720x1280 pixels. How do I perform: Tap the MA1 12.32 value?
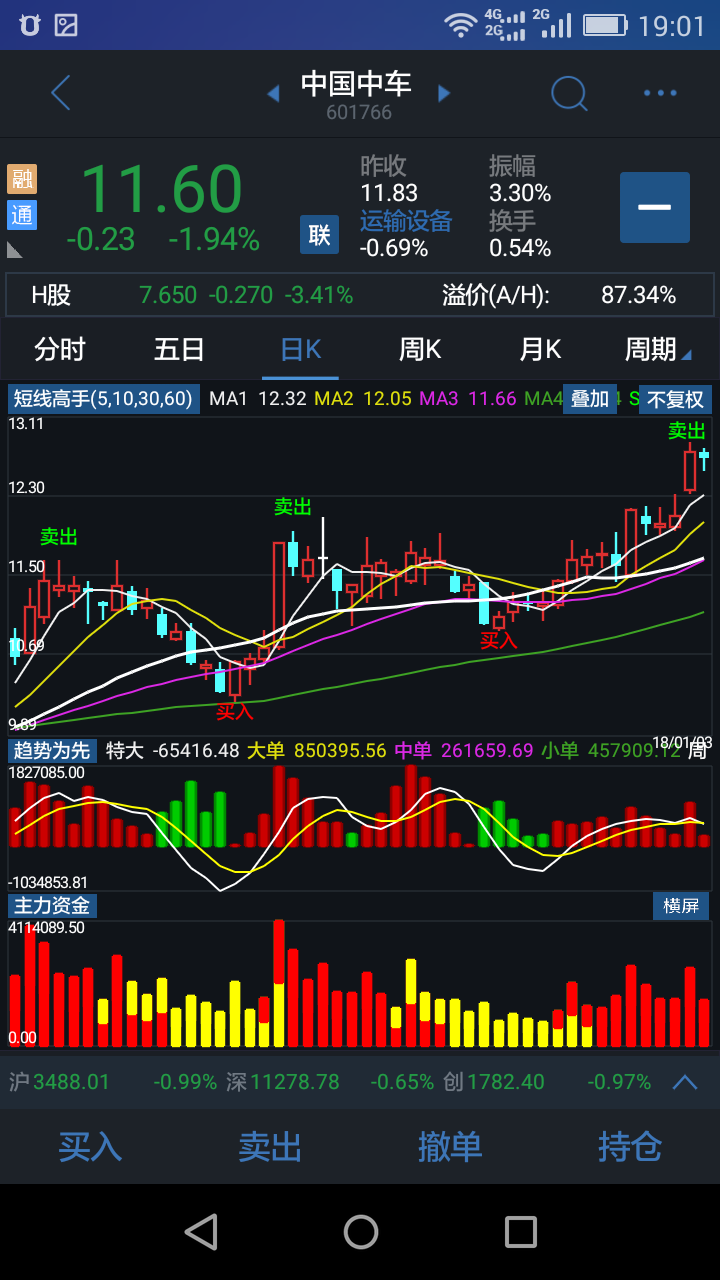[x=257, y=399]
